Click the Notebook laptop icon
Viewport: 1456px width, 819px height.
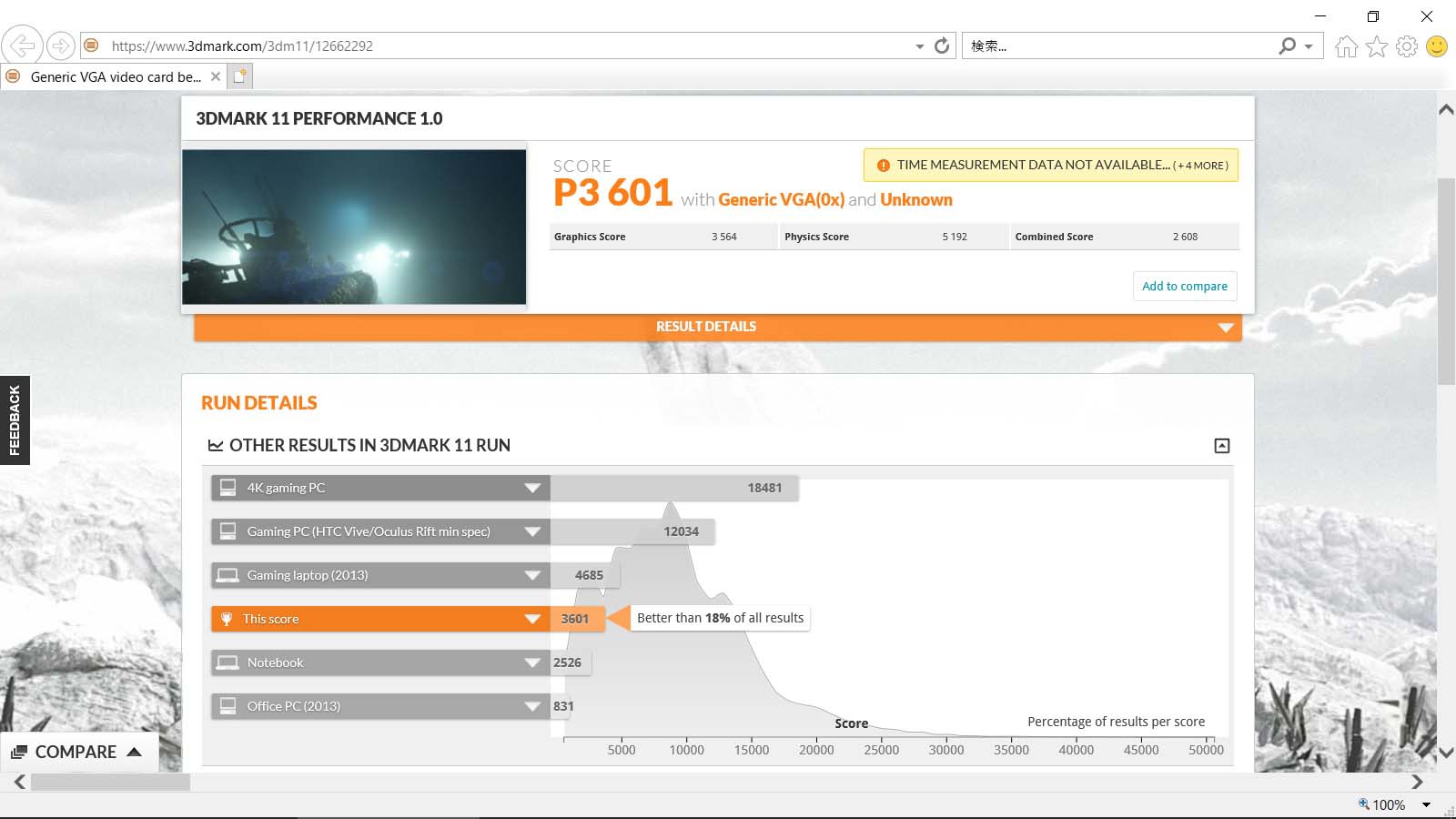point(227,662)
